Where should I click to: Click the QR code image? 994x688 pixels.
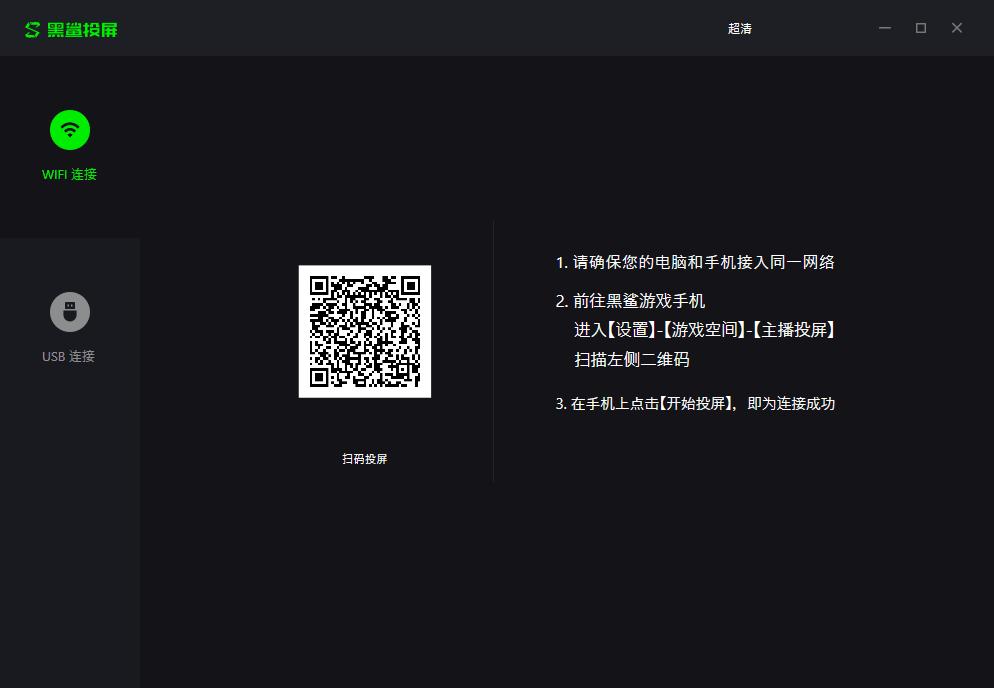click(365, 332)
